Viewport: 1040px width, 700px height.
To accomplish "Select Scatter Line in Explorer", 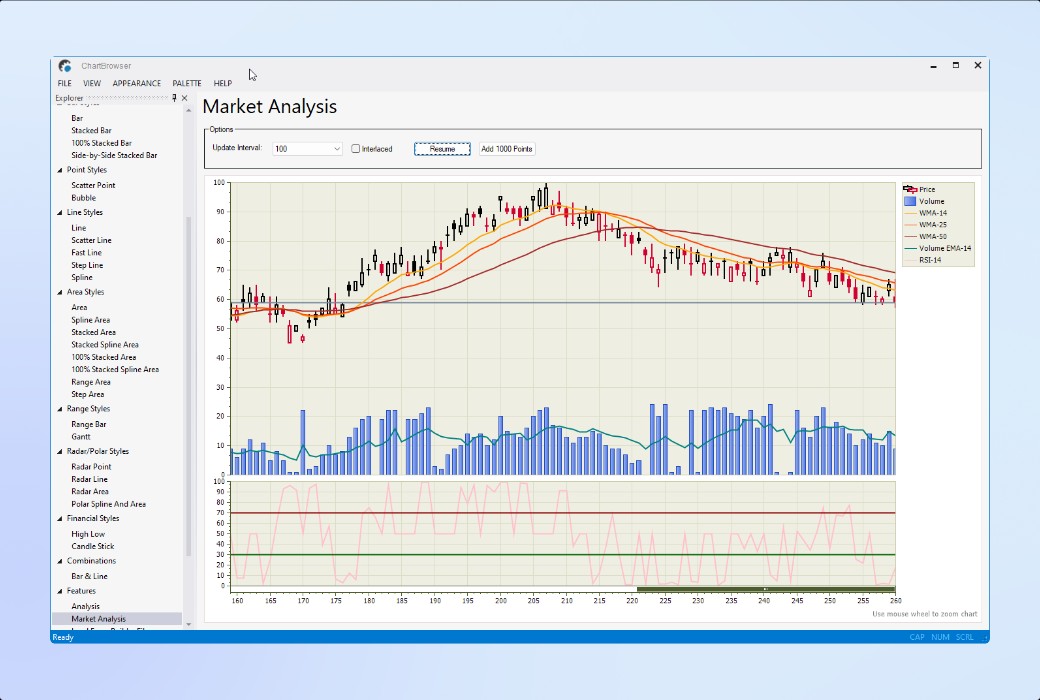I will tap(92, 240).
